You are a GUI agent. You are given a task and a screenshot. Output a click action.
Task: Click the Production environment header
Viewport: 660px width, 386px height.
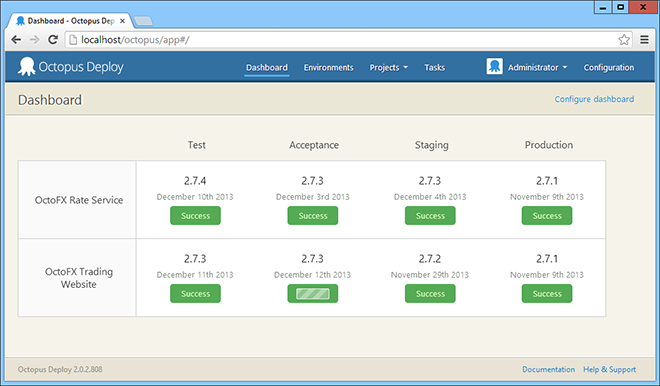tap(548, 145)
